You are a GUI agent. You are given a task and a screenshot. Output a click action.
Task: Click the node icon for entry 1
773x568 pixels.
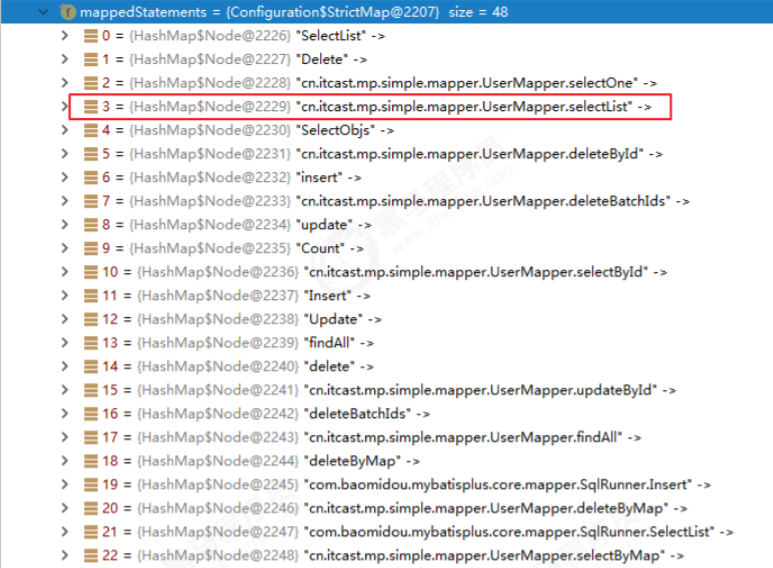[x=91, y=59]
